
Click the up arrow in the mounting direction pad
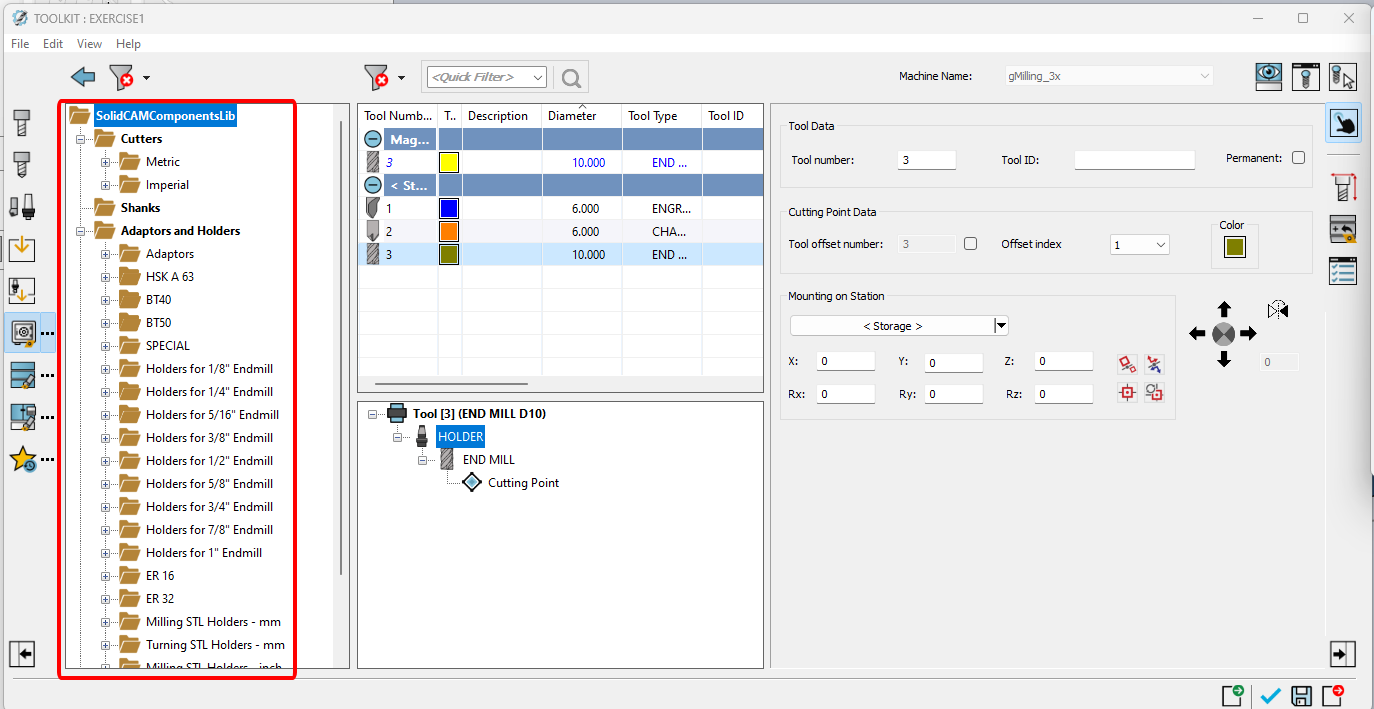pyautogui.click(x=1224, y=310)
